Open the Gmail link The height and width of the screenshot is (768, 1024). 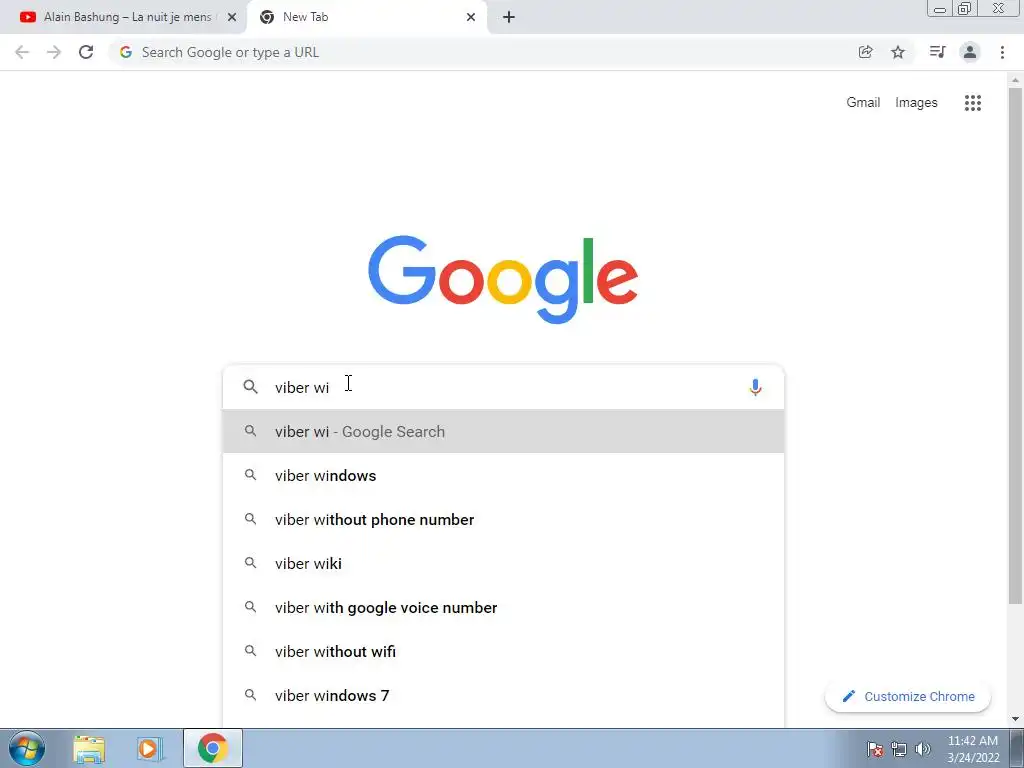tap(863, 103)
